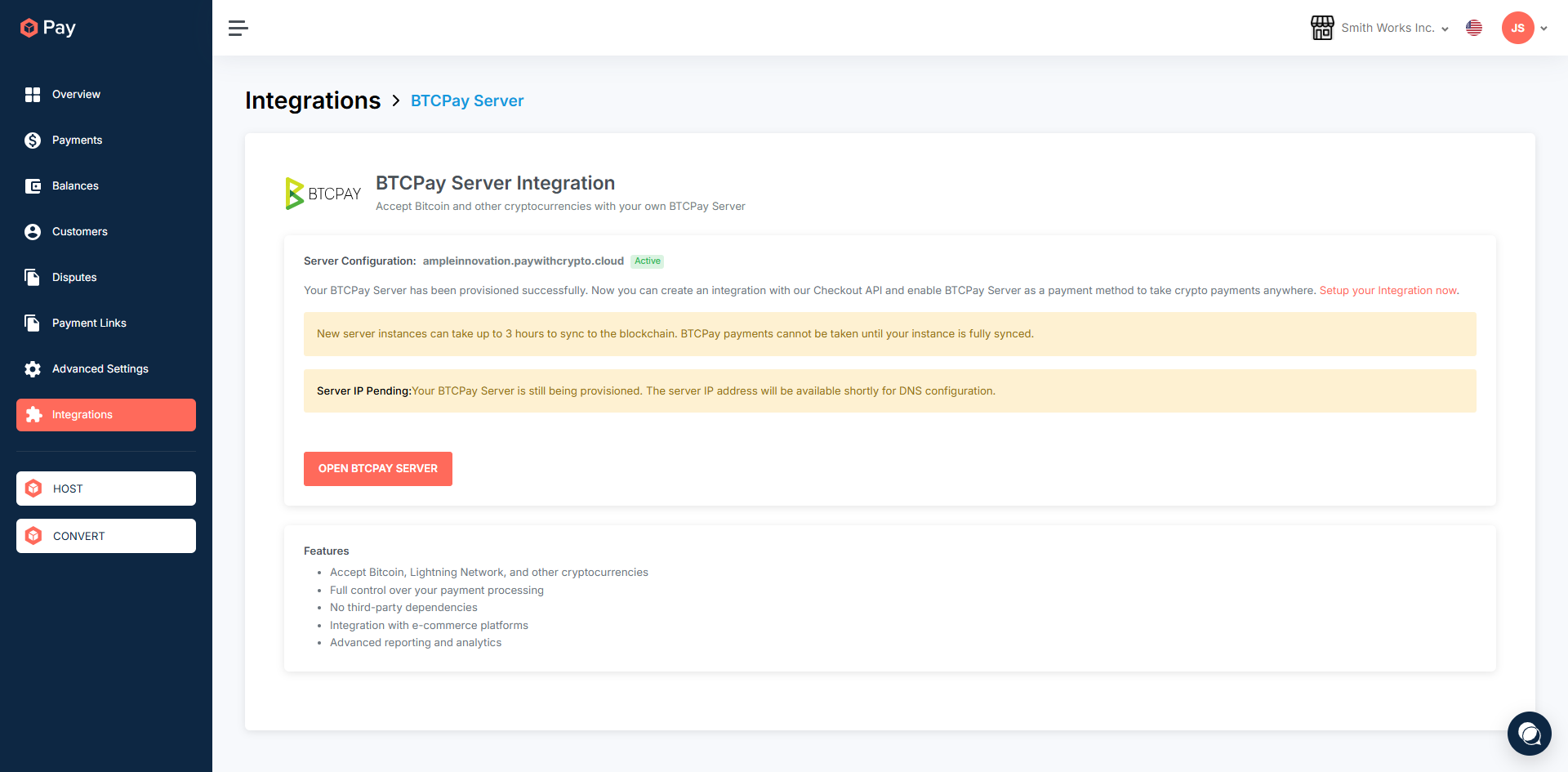Click the Overview grid icon
The height and width of the screenshot is (772, 1568).
coord(33,95)
